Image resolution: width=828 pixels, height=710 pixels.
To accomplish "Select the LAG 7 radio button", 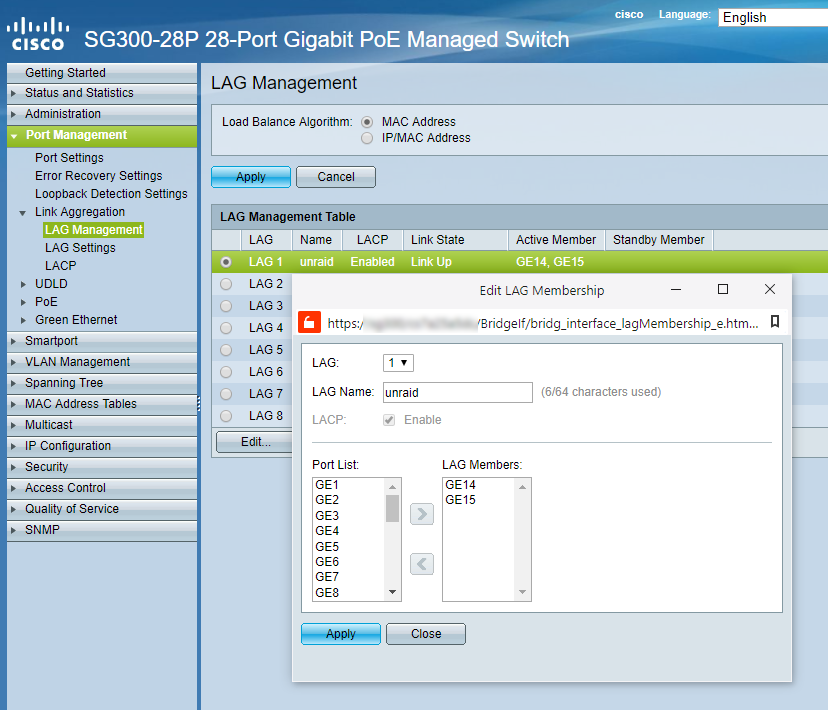I will pos(226,394).
